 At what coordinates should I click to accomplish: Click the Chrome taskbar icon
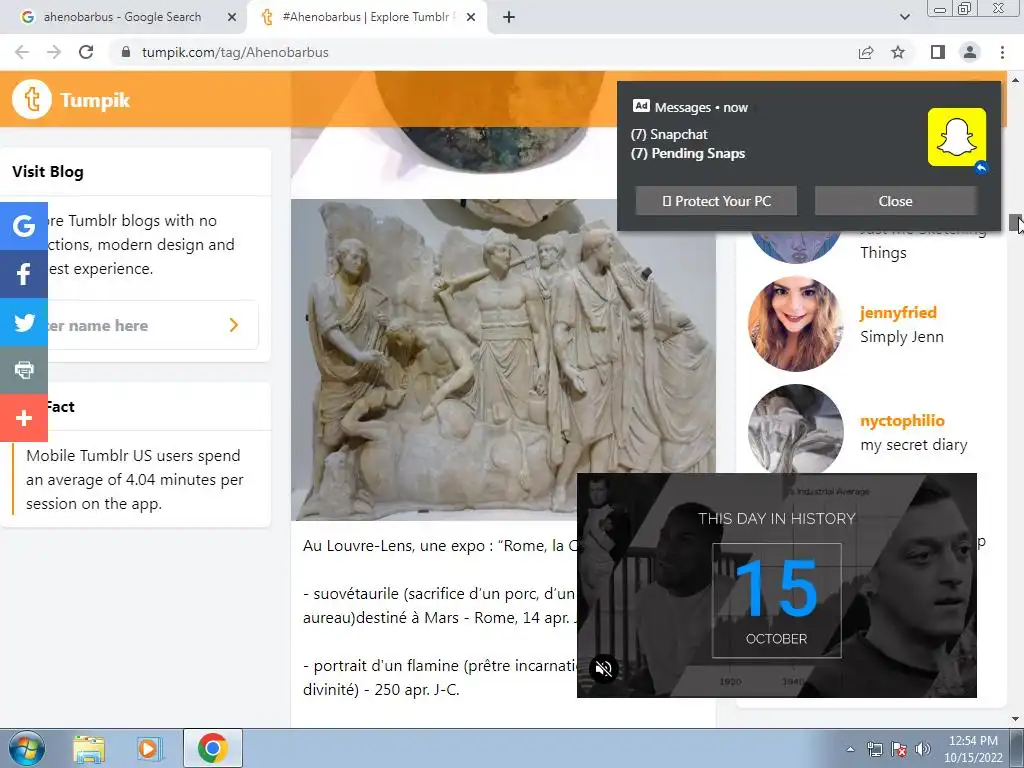(213, 748)
